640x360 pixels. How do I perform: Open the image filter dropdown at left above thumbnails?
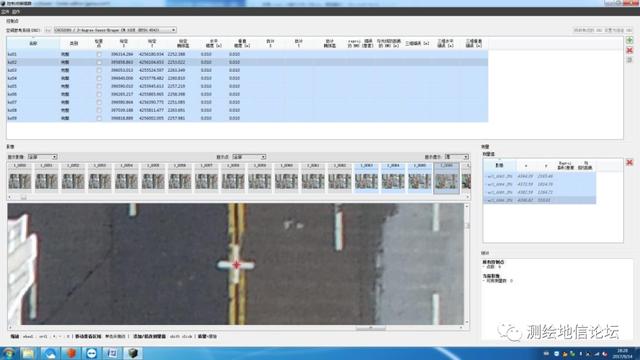pos(42,157)
